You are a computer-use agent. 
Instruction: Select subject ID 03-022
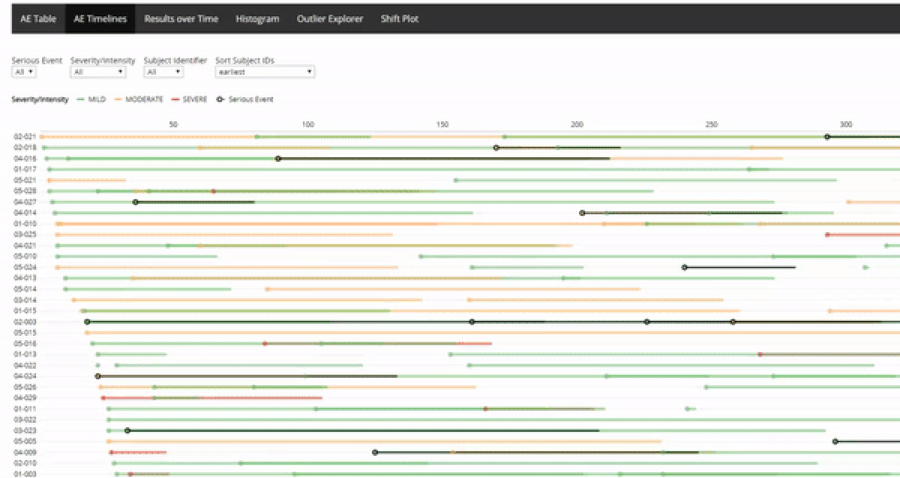(x=25, y=420)
